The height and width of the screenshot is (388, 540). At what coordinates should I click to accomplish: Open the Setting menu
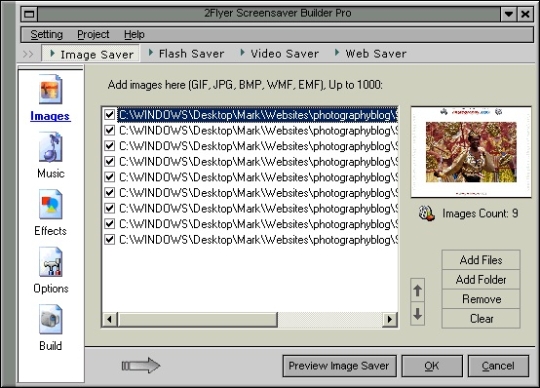point(46,34)
